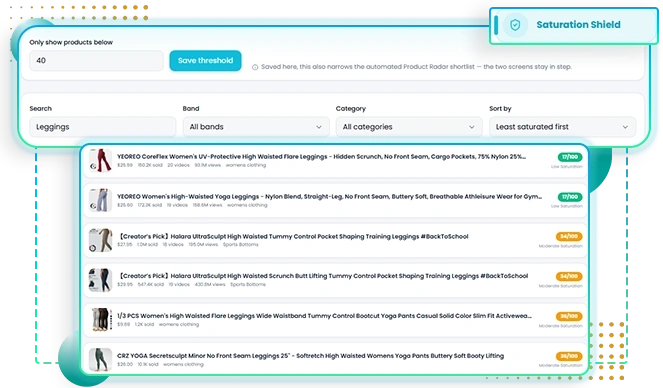Click the 150.2K sold text
The width and height of the screenshot is (663, 388).
tap(150, 165)
